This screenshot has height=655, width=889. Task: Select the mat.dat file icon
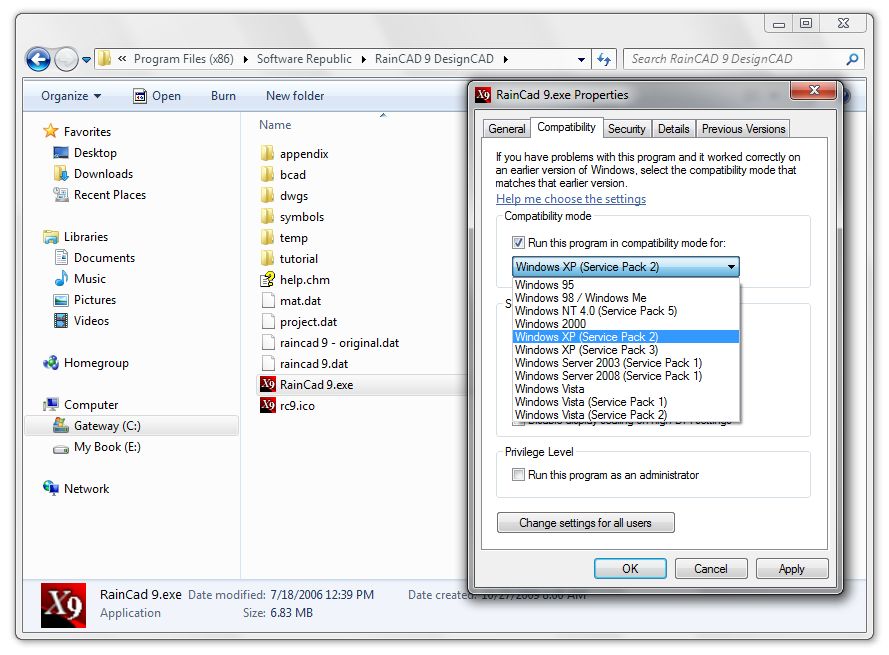click(268, 300)
